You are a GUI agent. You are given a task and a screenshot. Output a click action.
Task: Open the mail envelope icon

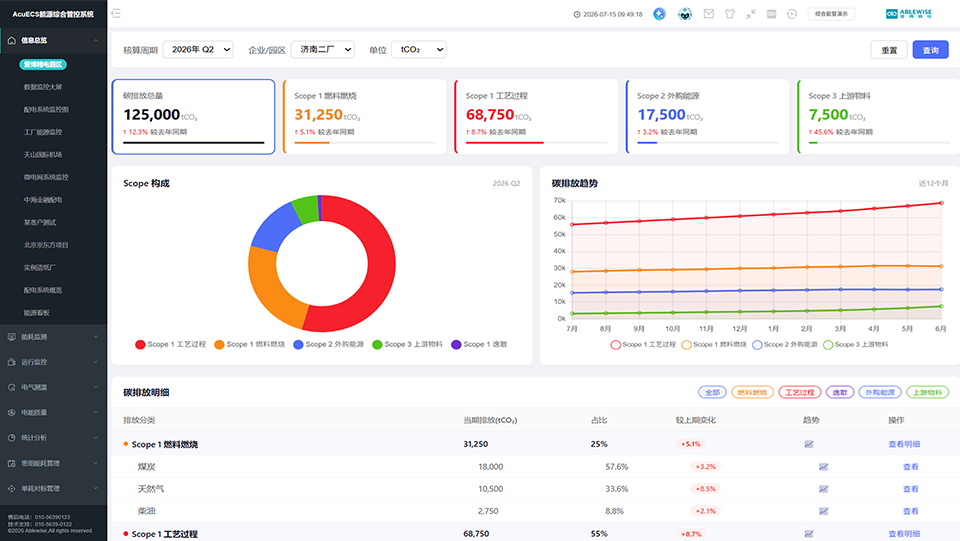click(708, 13)
